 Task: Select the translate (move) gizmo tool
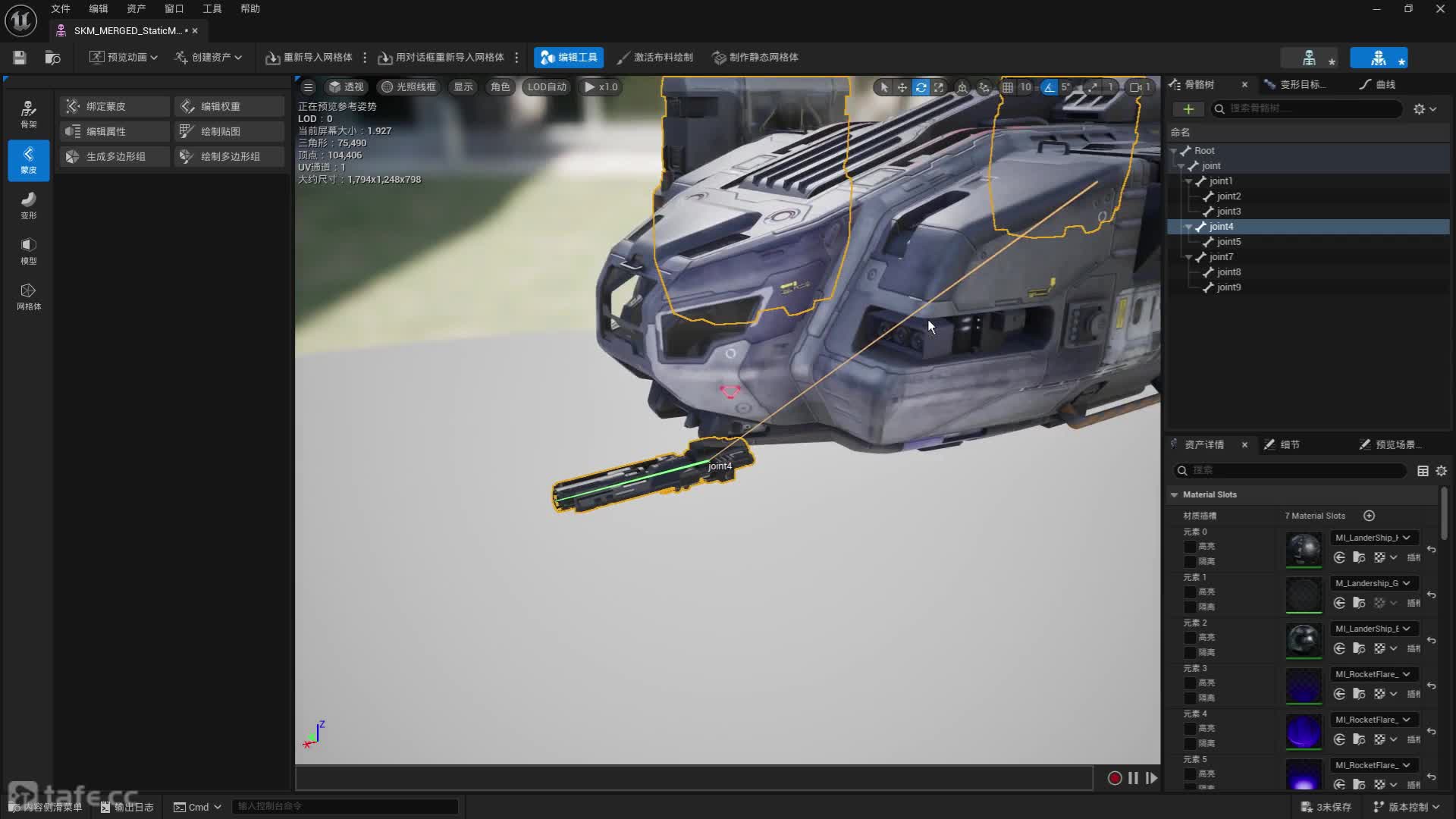tap(902, 87)
